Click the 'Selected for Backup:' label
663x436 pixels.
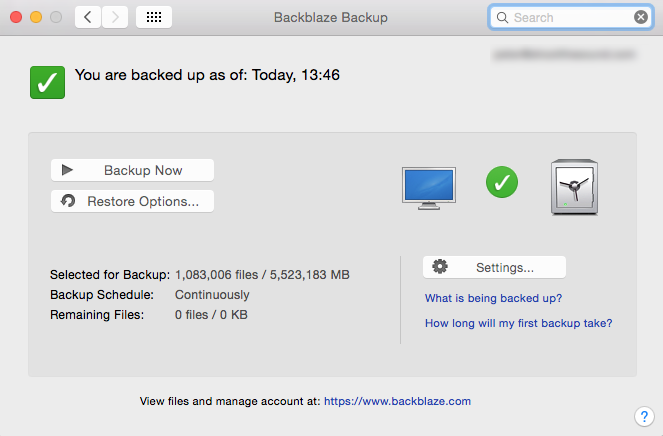[x=110, y=275]
